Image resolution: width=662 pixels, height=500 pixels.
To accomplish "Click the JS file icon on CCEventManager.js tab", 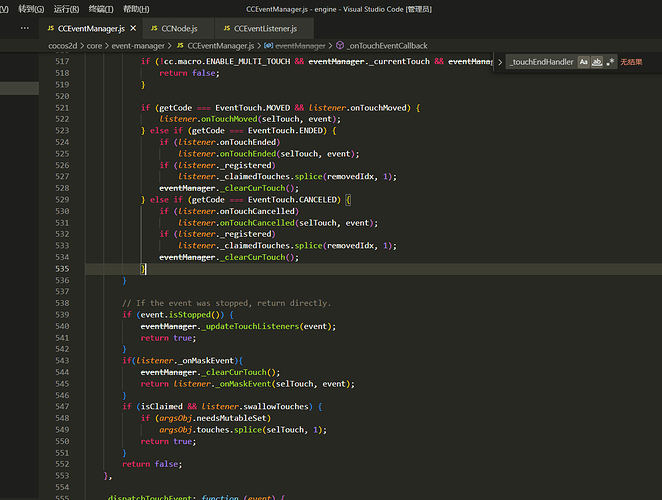I will pyautogui.click(x=51, y=29).
